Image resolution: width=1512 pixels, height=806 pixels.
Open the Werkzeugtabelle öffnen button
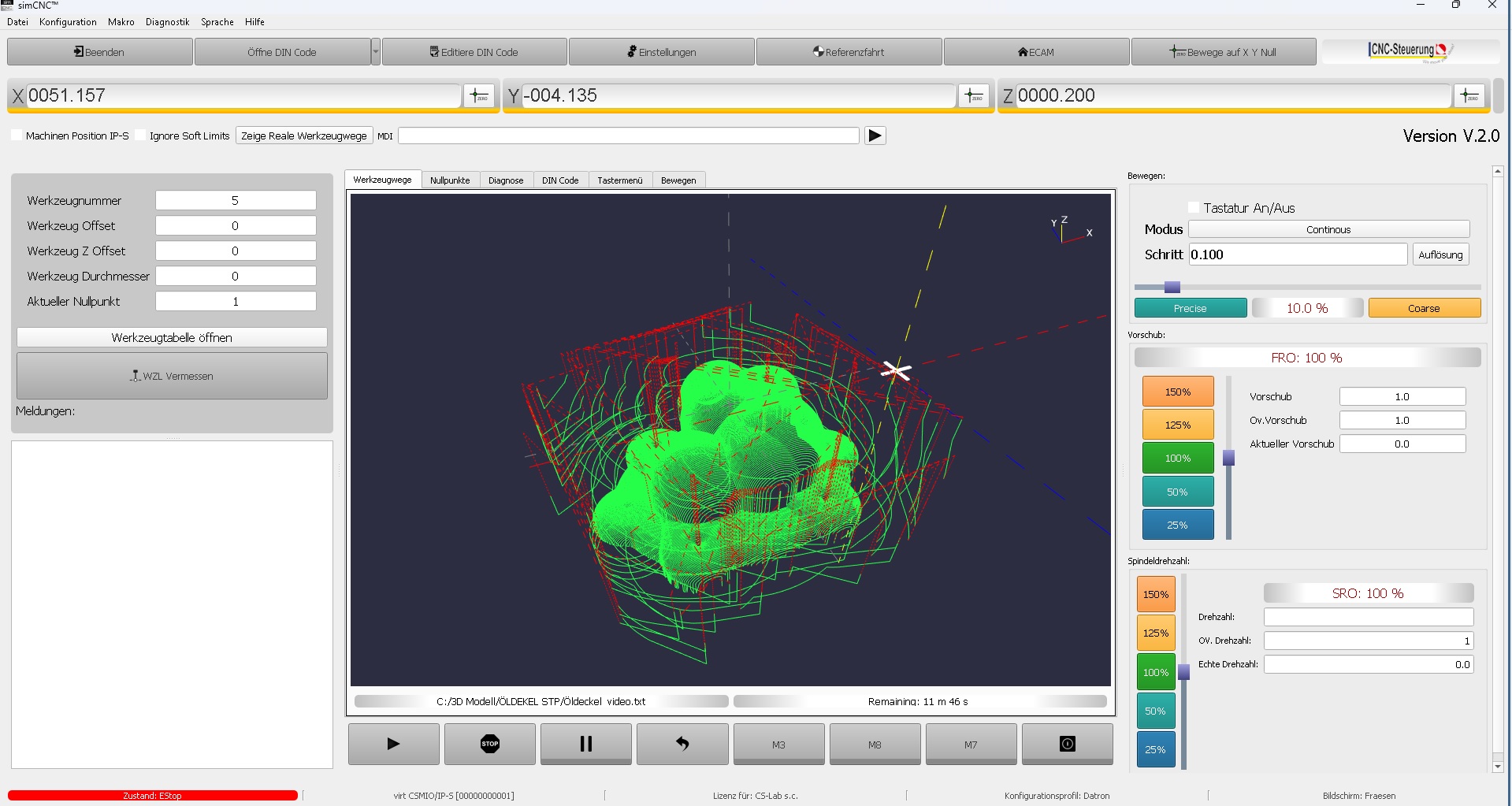[171, 336]
